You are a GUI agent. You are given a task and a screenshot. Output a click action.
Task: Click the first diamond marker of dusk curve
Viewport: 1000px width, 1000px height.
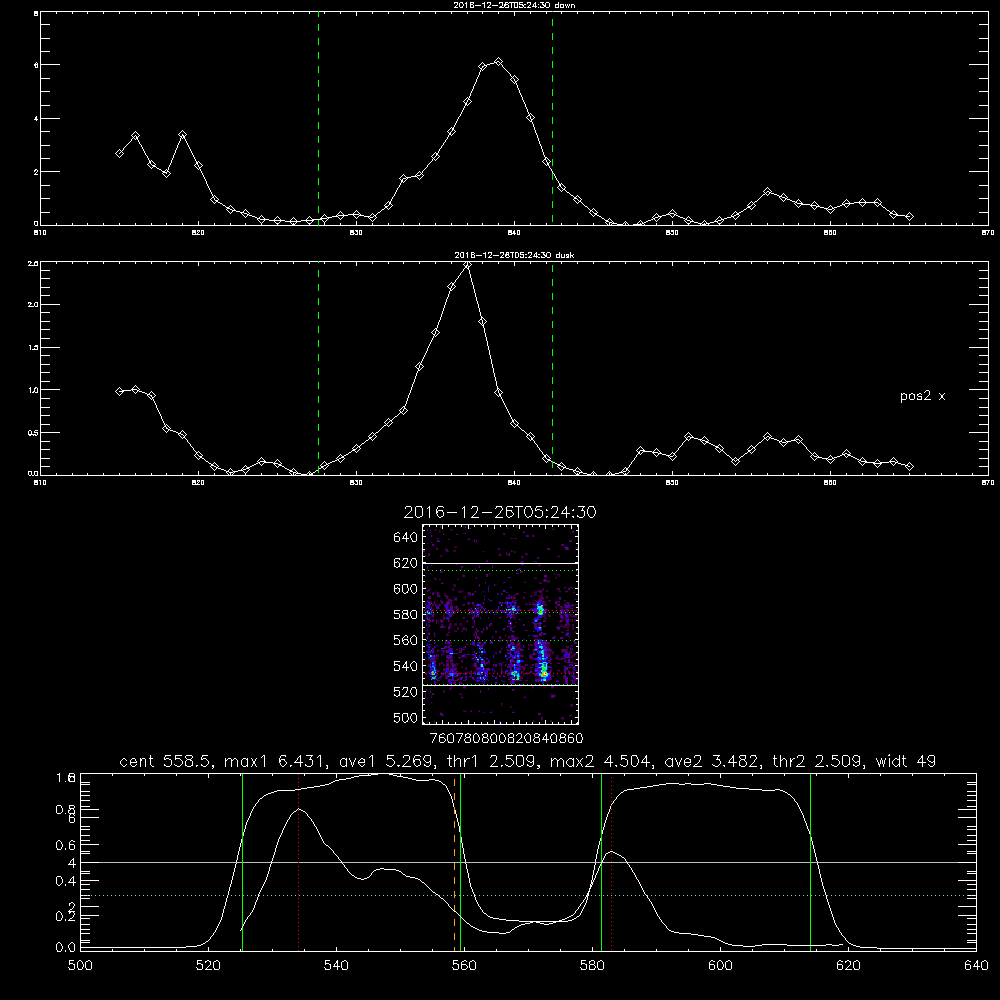coord(119,391)
